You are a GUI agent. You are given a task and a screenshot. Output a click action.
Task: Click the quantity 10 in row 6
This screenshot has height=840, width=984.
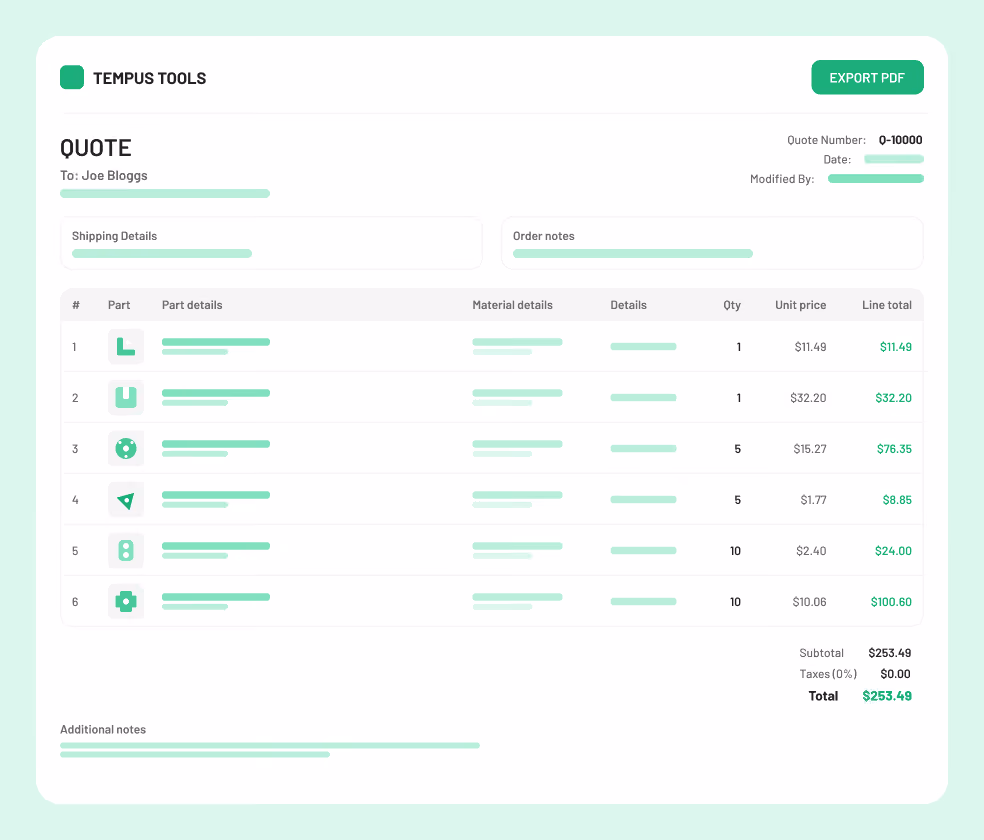click(x=735, y=602)
